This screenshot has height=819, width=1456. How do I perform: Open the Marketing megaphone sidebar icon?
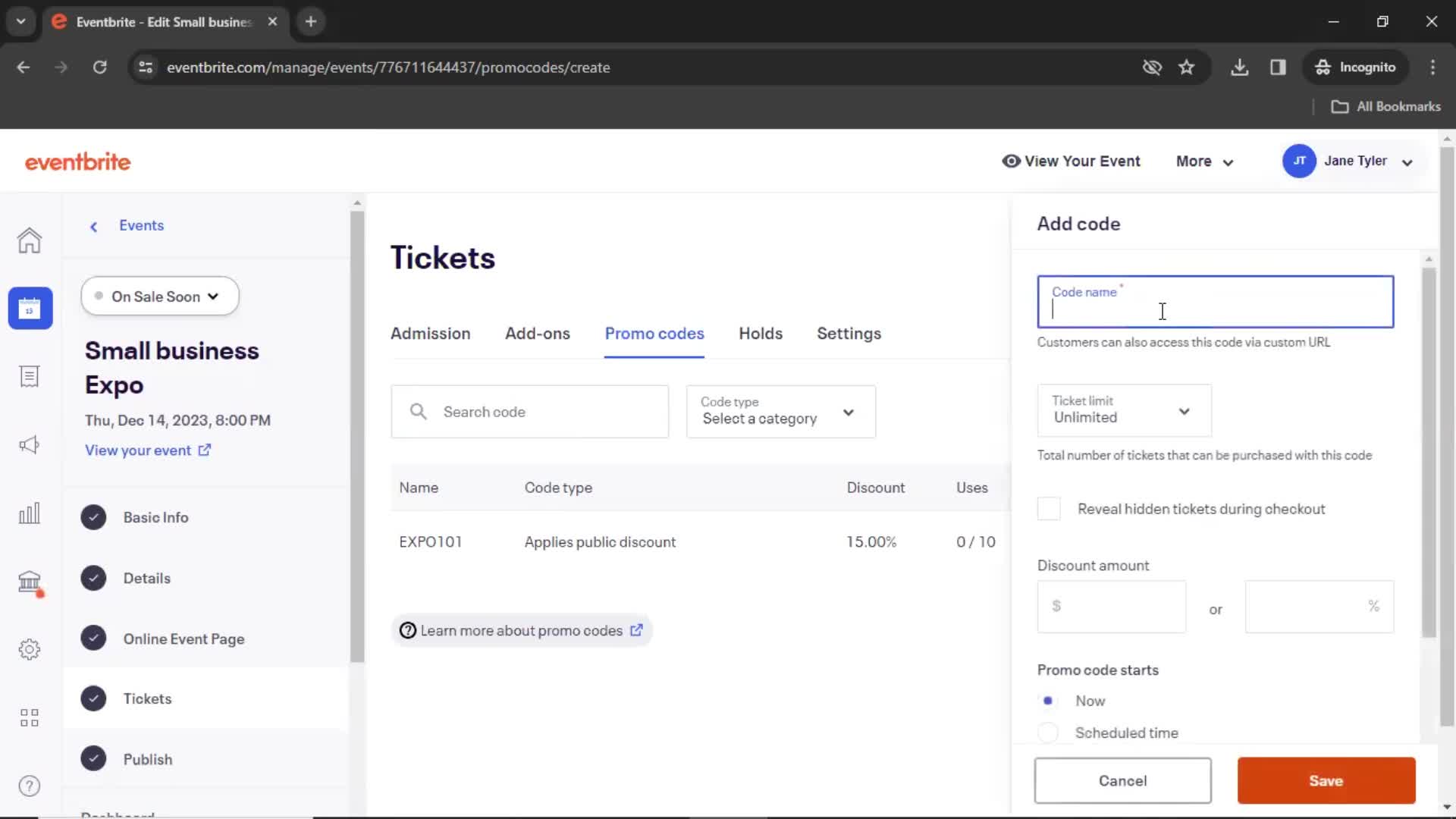(30, 444)
